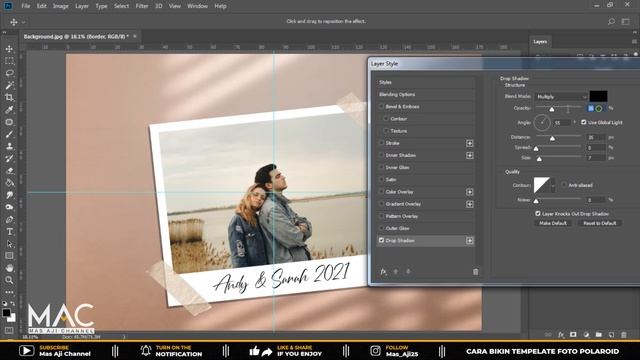Click the Make Default button

pyautogui.click(x=553, y=223)
